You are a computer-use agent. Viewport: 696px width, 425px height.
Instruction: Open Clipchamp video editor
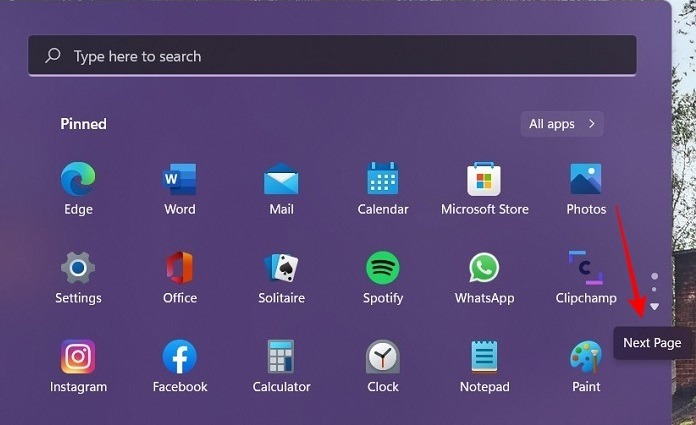tap(586, 268)
